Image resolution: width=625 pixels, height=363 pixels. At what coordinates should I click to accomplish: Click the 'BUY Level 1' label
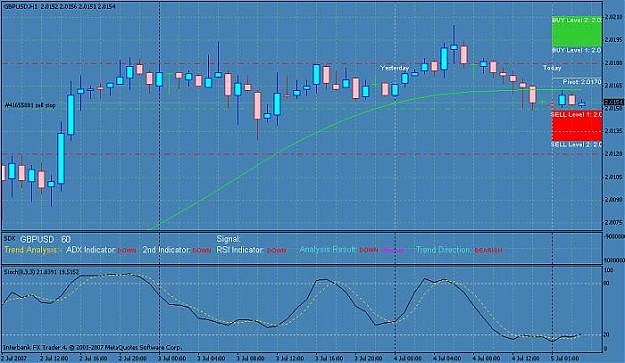(577, 50)
